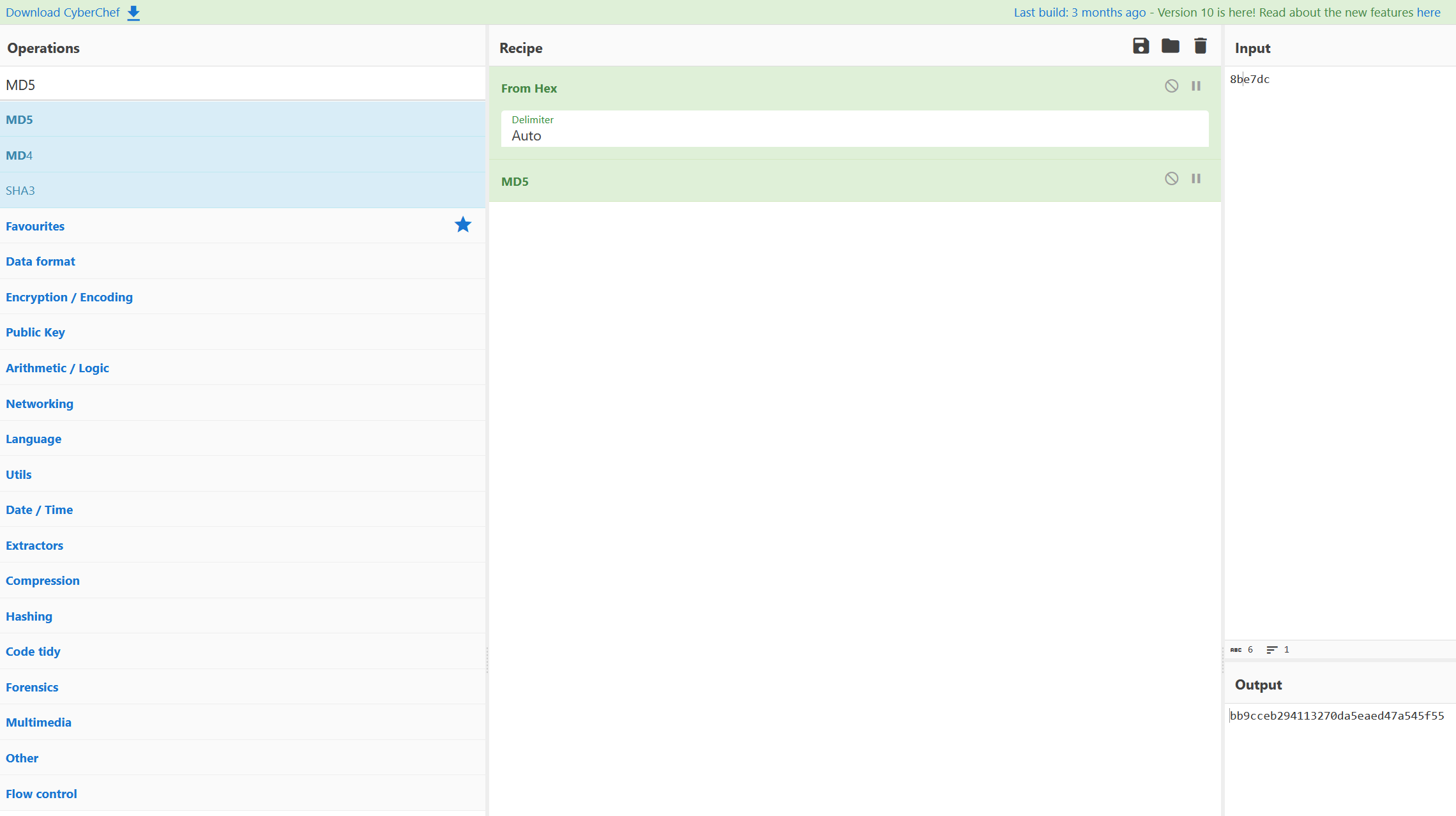
Task: Expand the Language category
Action: click(x=243, y=439)
